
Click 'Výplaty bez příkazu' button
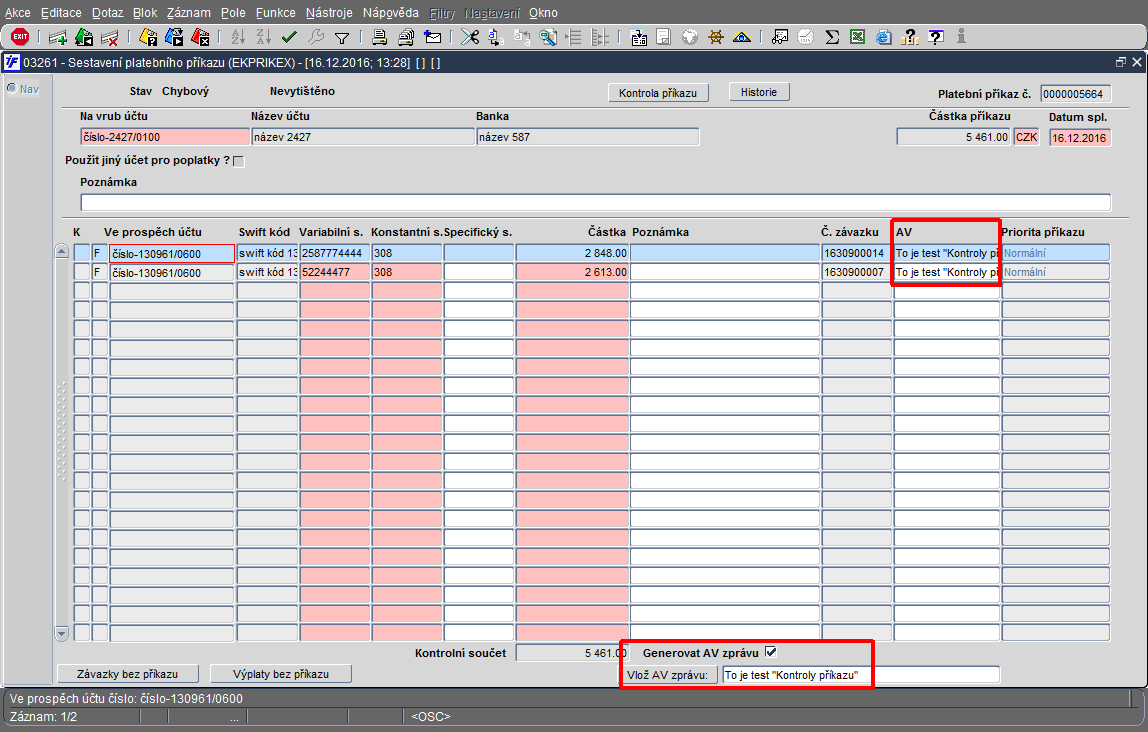(281, 674)
